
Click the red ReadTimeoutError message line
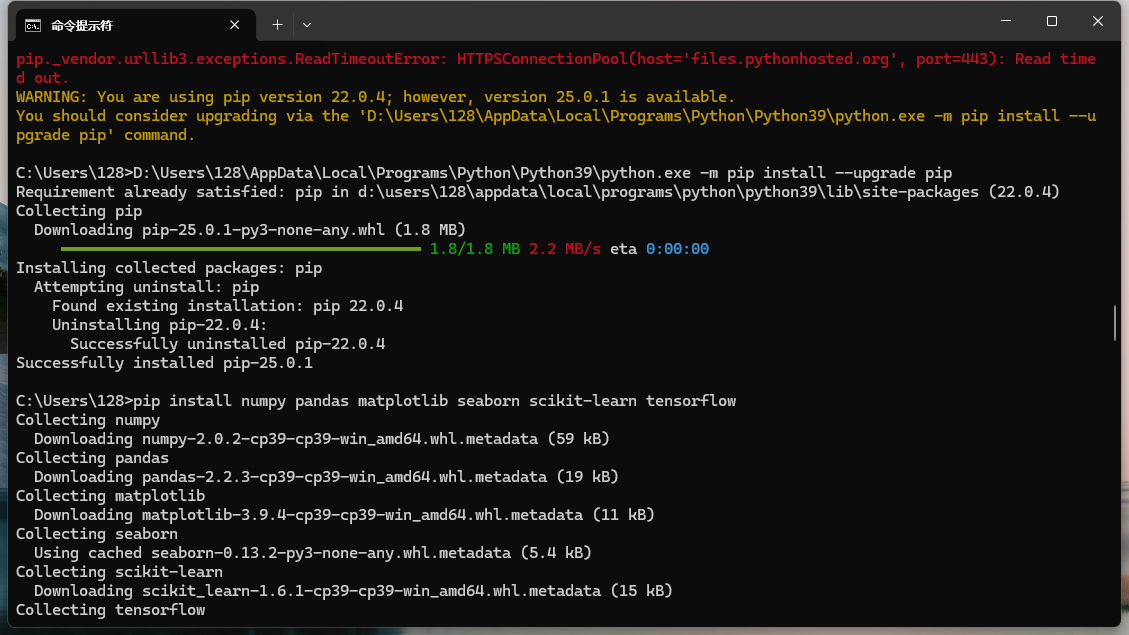tap(556, 68)
